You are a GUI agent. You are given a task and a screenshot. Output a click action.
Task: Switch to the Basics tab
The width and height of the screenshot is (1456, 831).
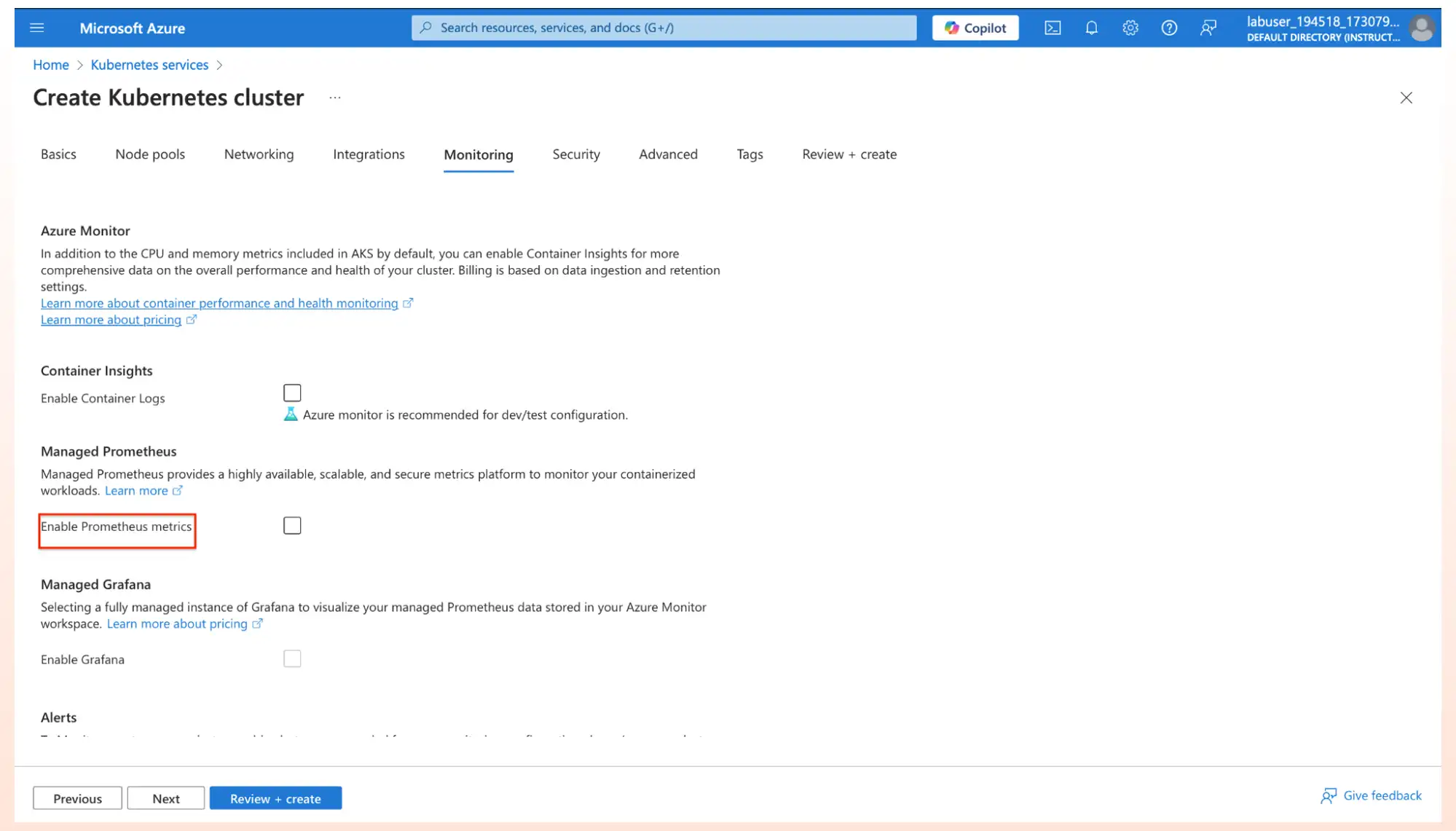(58, 154)
